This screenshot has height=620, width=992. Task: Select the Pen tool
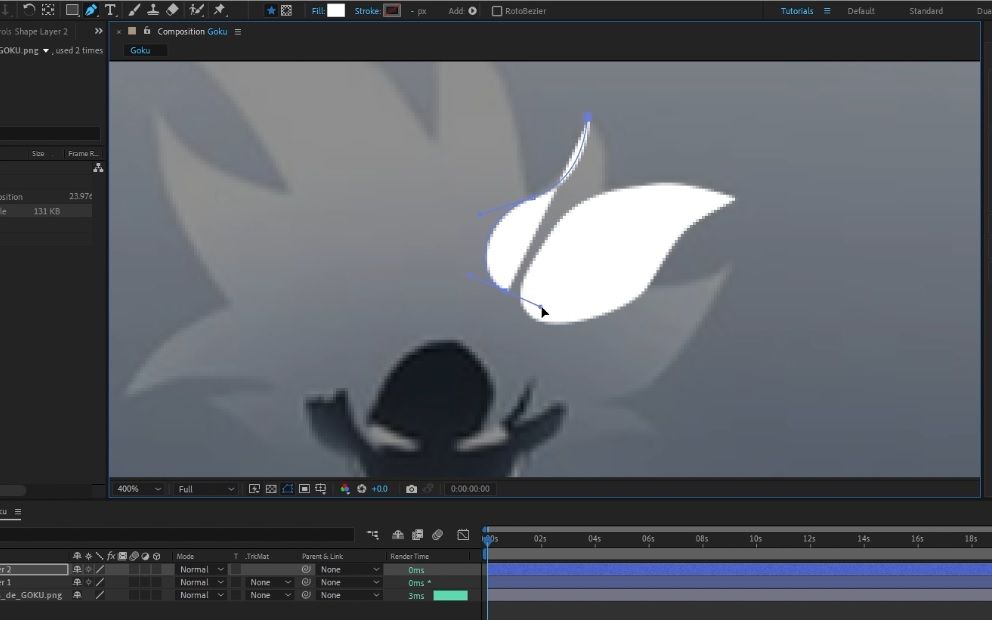(x=90, y=9)
